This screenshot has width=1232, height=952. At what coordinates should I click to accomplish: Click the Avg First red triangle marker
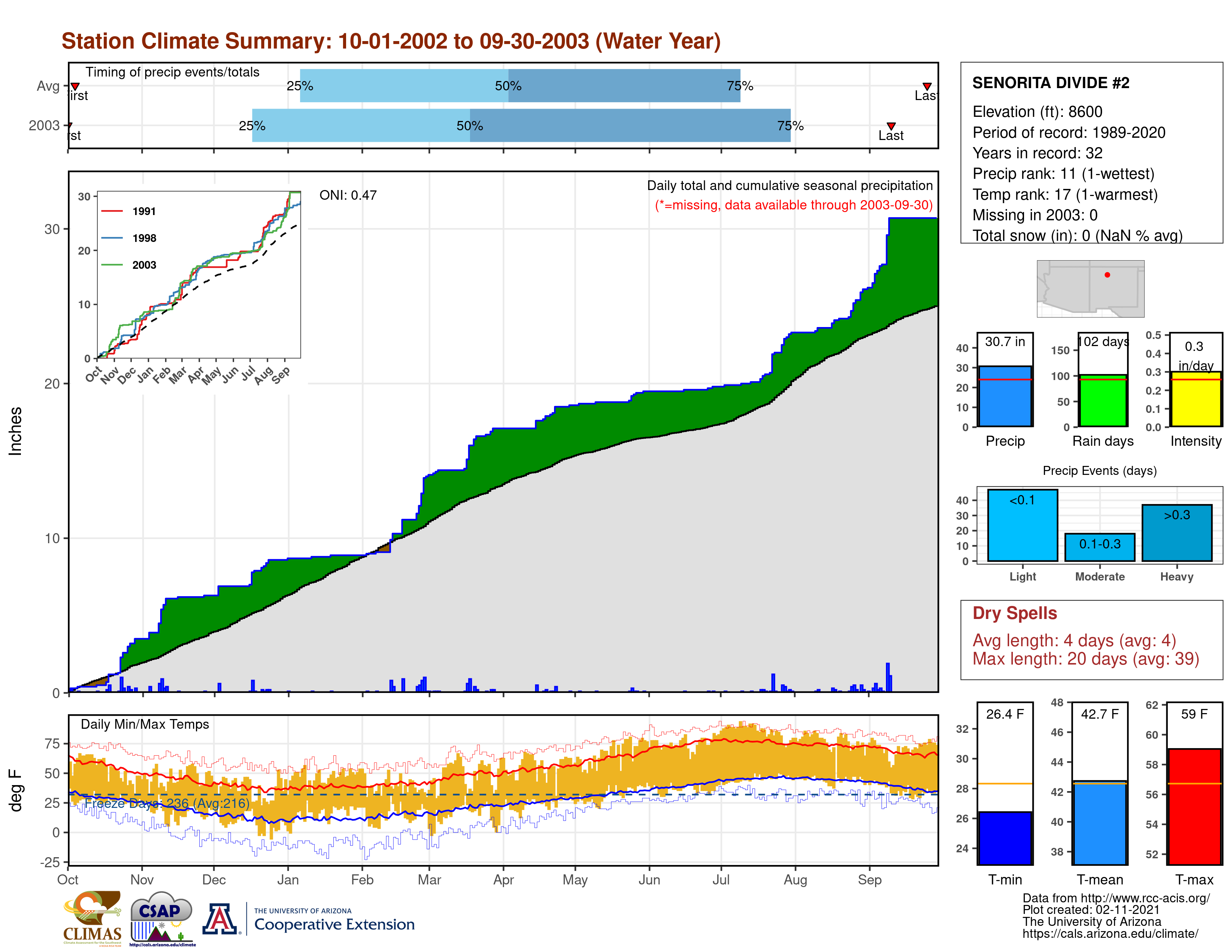74,86
